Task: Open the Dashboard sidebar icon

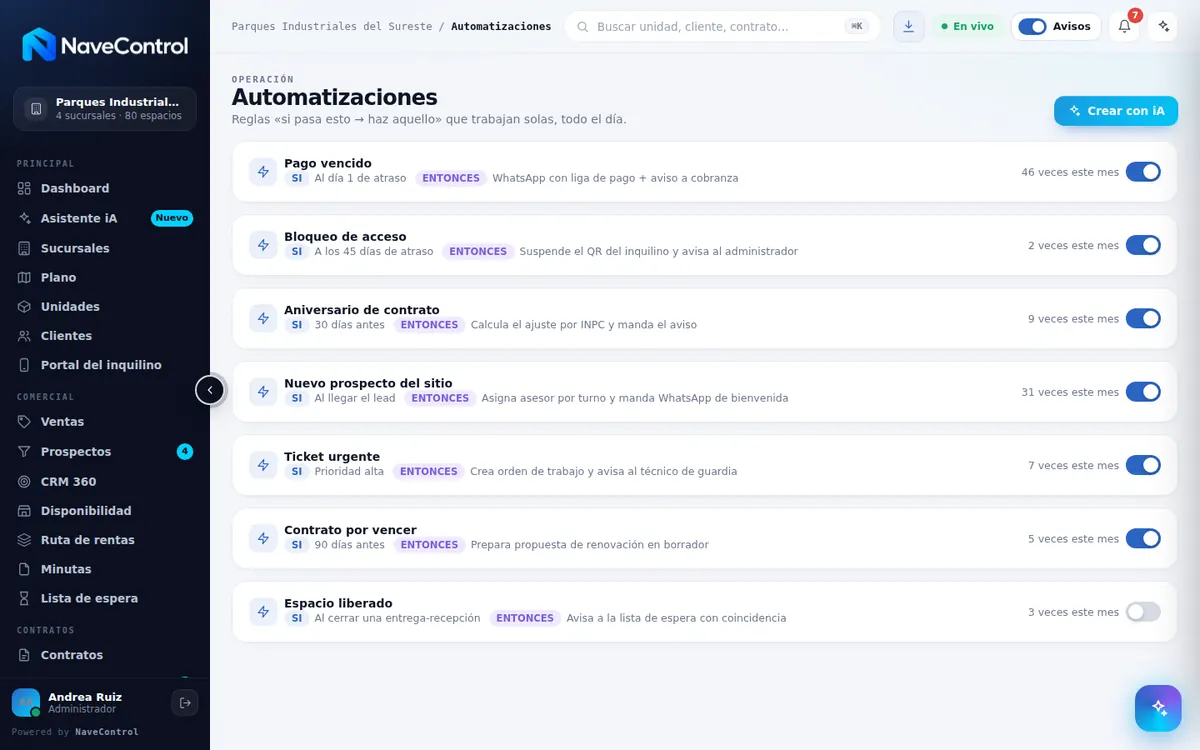Action: tap(25, 188)
